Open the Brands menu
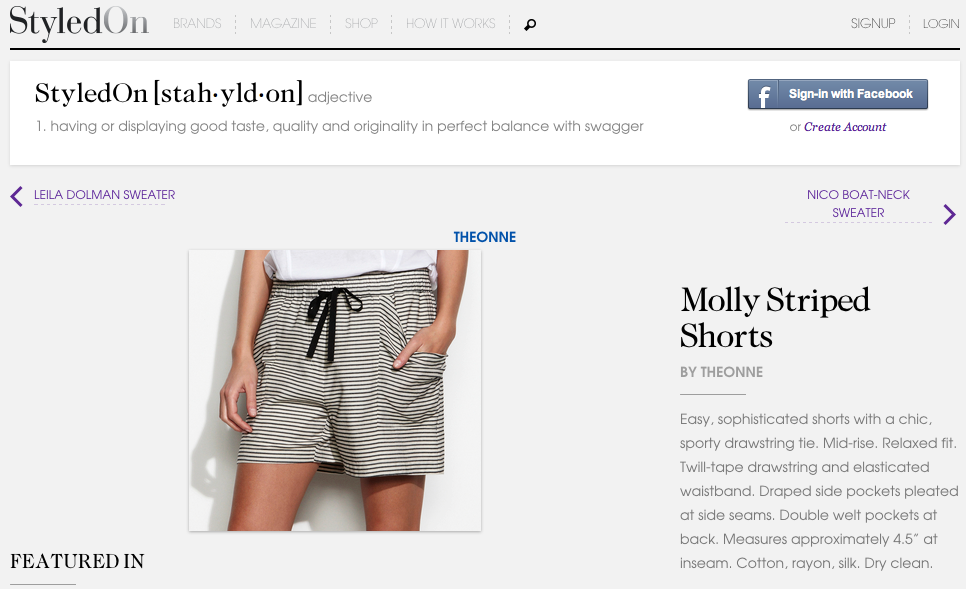 pos(197,23)
